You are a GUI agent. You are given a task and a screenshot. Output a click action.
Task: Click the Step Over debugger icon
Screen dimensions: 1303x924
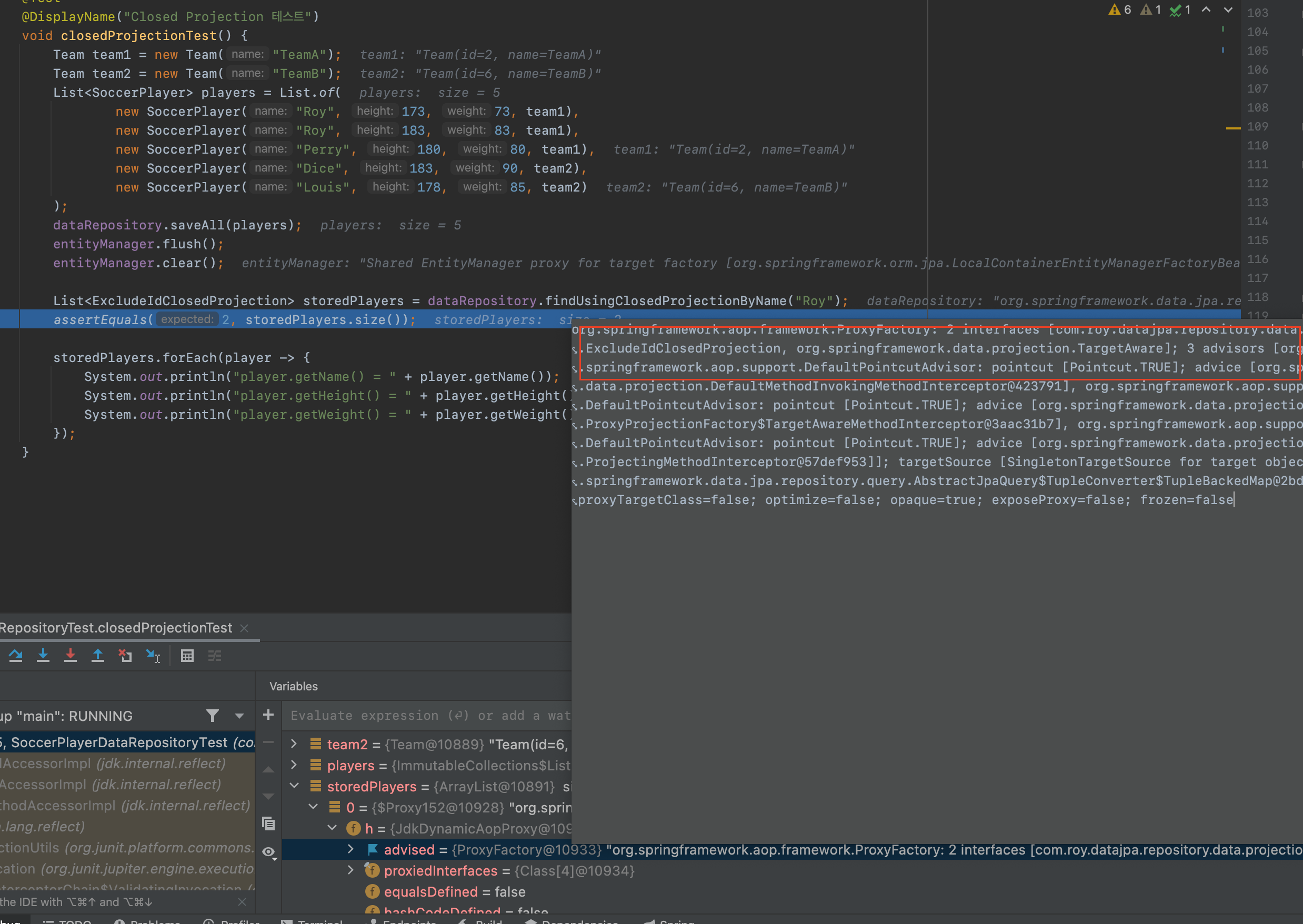click(16, 656)
